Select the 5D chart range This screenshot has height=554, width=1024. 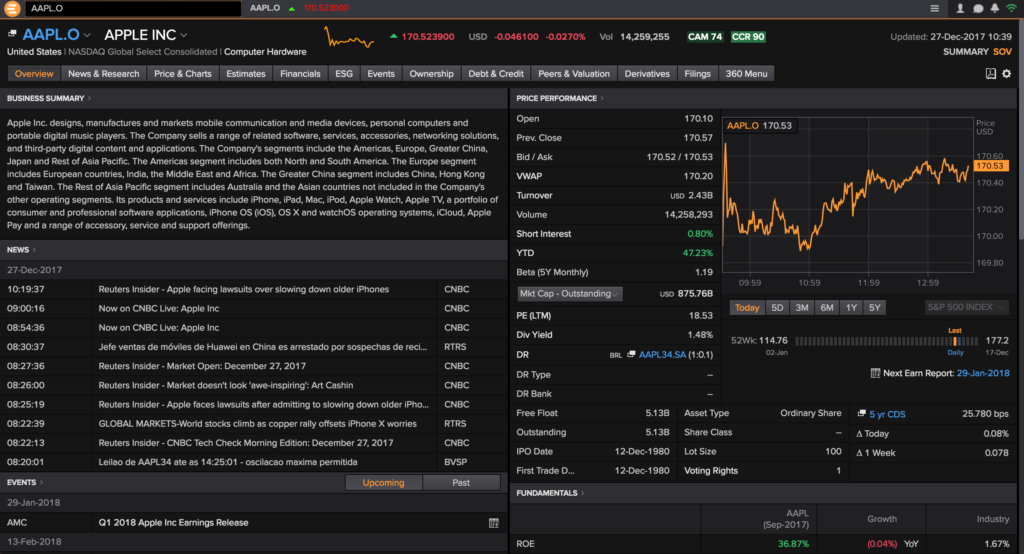pos(776,308)
